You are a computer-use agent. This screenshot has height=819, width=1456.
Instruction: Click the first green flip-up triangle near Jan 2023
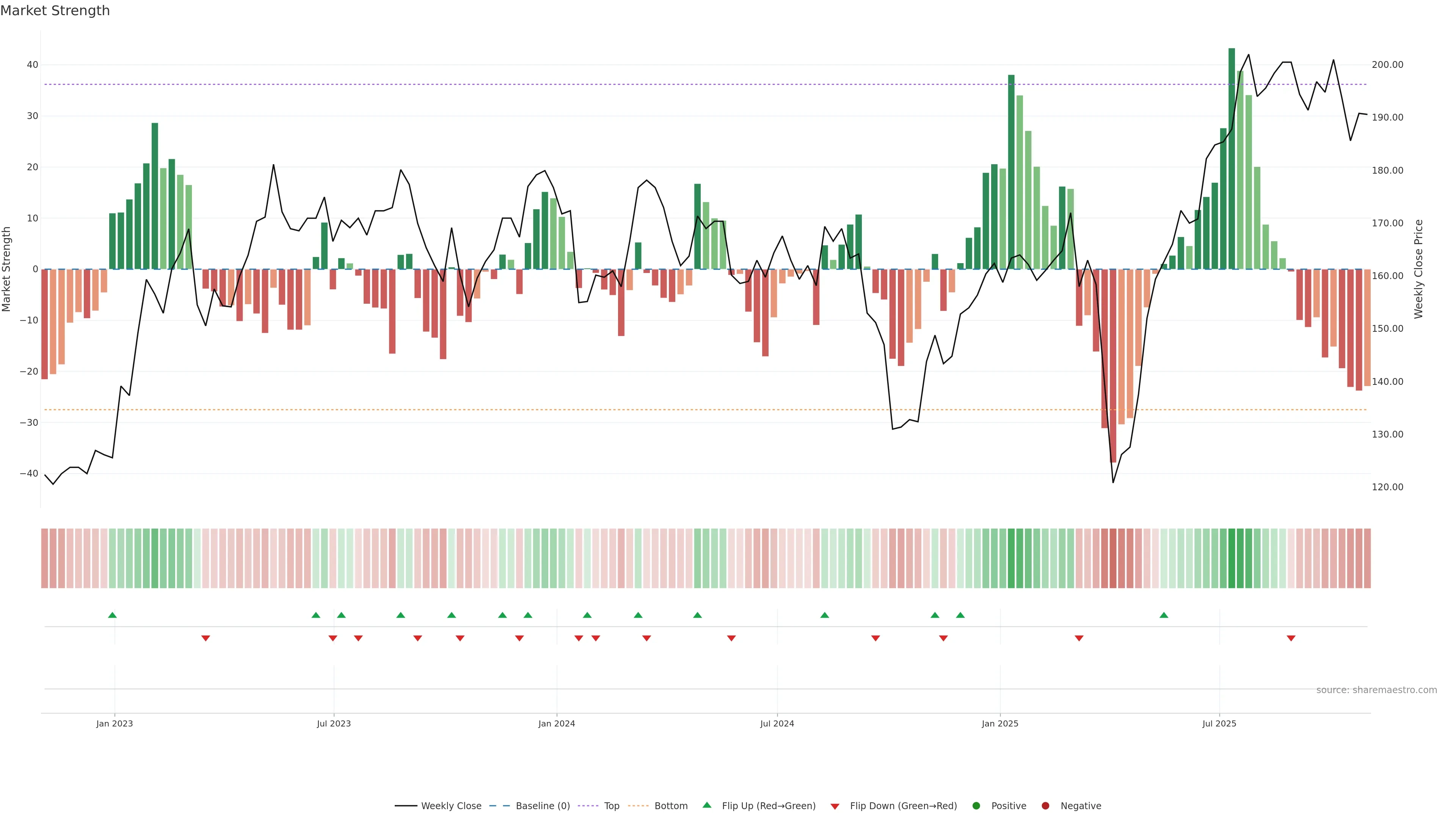point(113,615)
